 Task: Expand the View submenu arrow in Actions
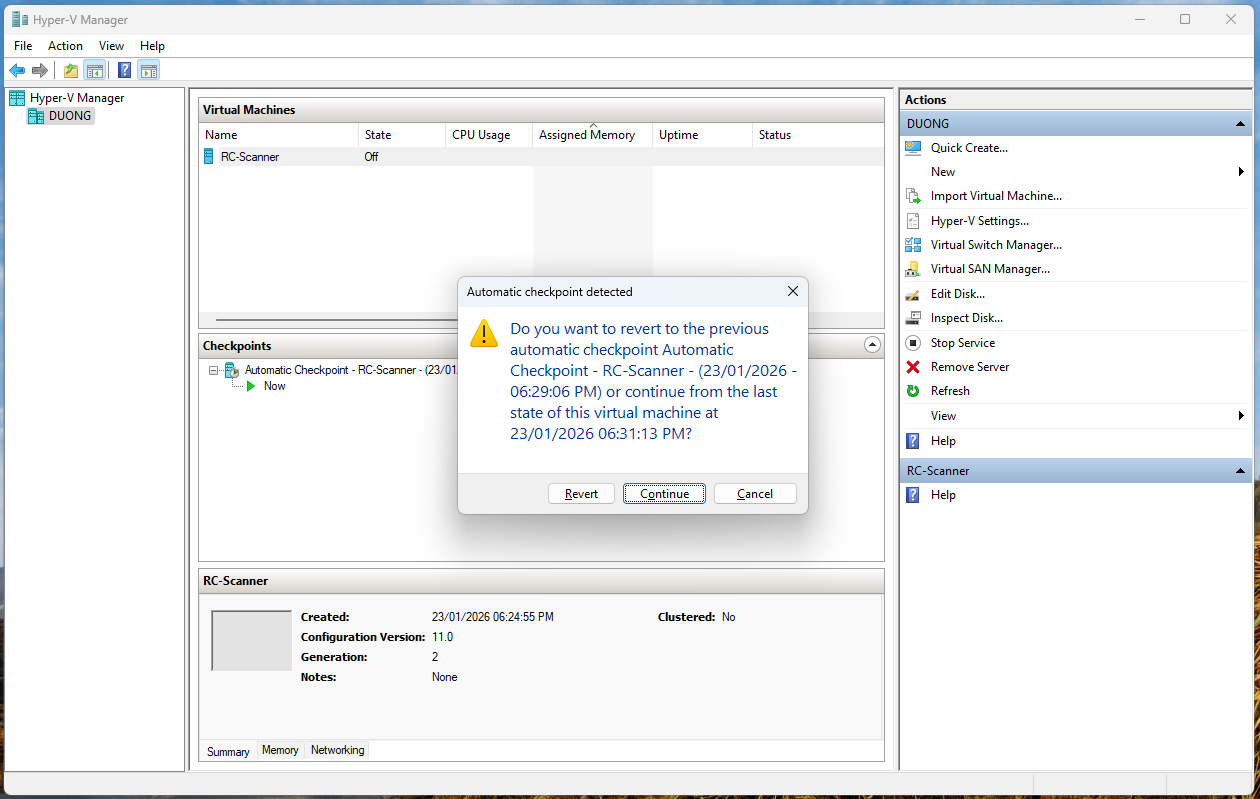click(1241, 416)
